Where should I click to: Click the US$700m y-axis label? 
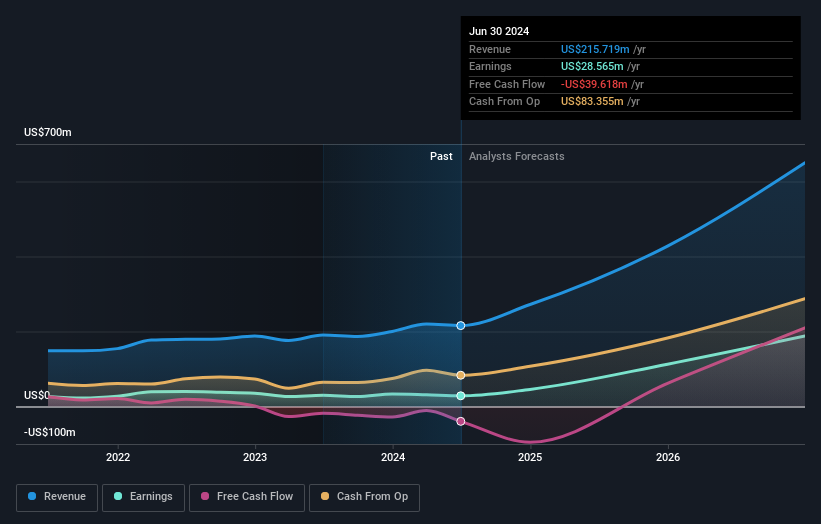[x=48, y=132]
